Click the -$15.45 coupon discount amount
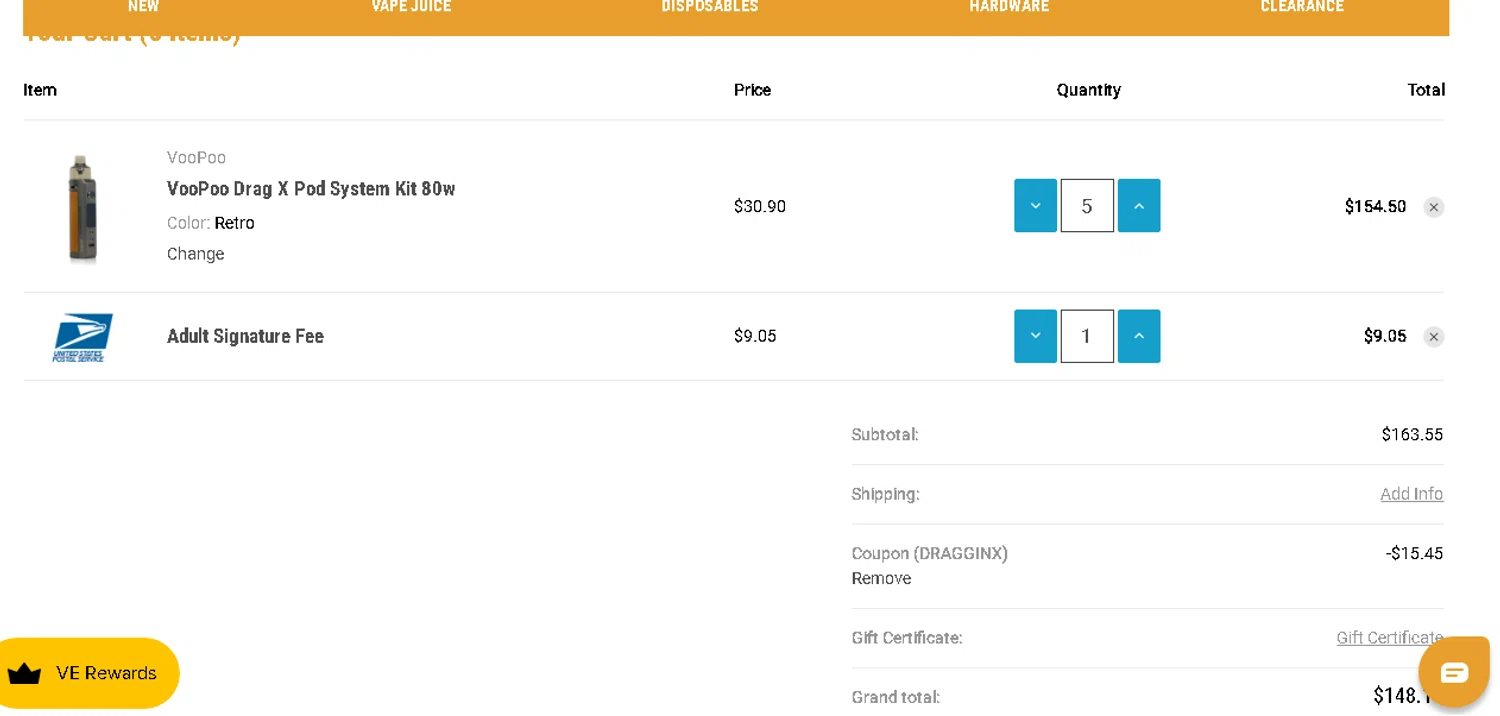The height and width of the screenshot is (716, 1500). pyautogui.click(x=1414, y=554)
